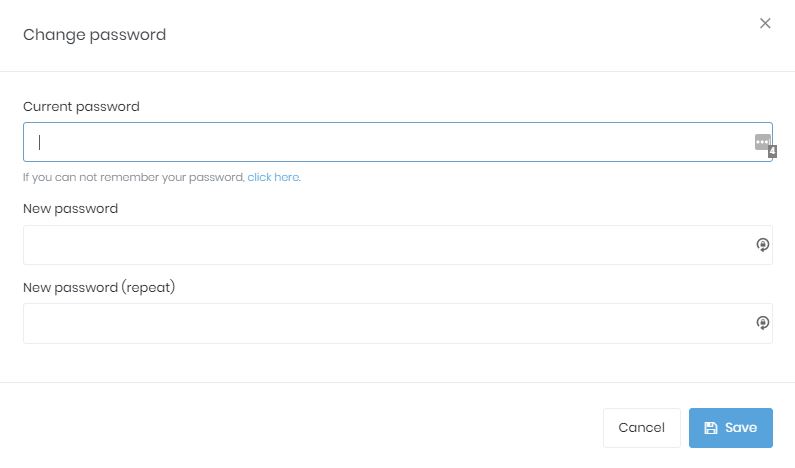Click the password manager icon in Current password
The width and height of the screenshot is (795, 468).
pos(763,142)
